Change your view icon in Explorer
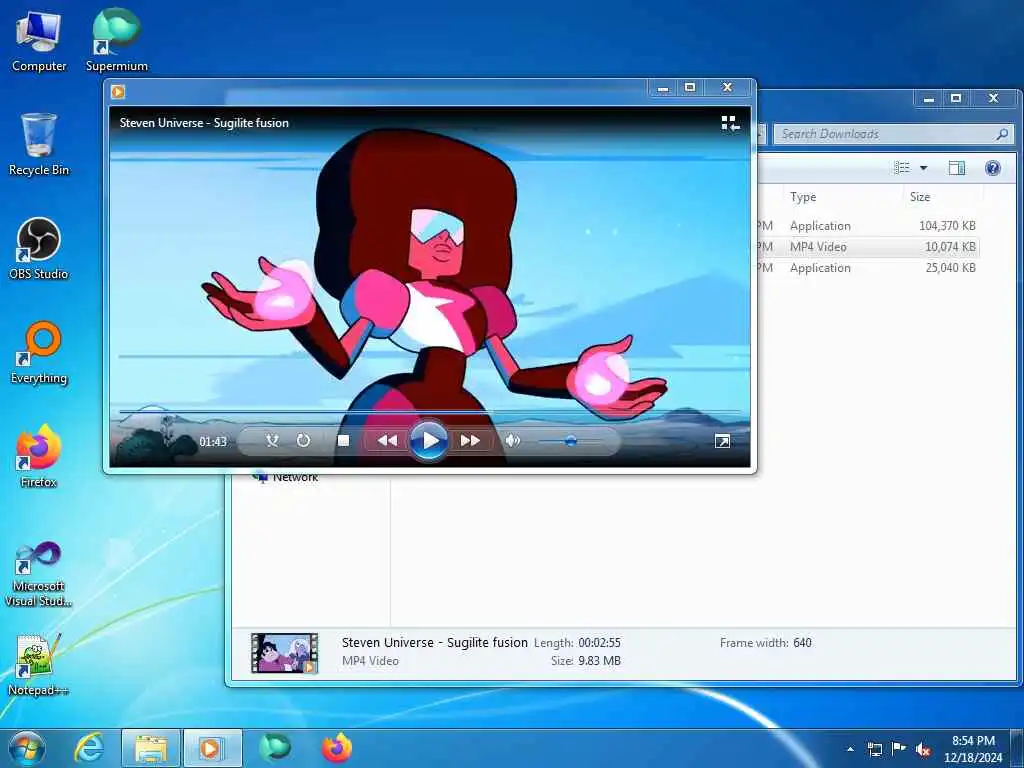 pyautogui.click(x=902, y=168)
